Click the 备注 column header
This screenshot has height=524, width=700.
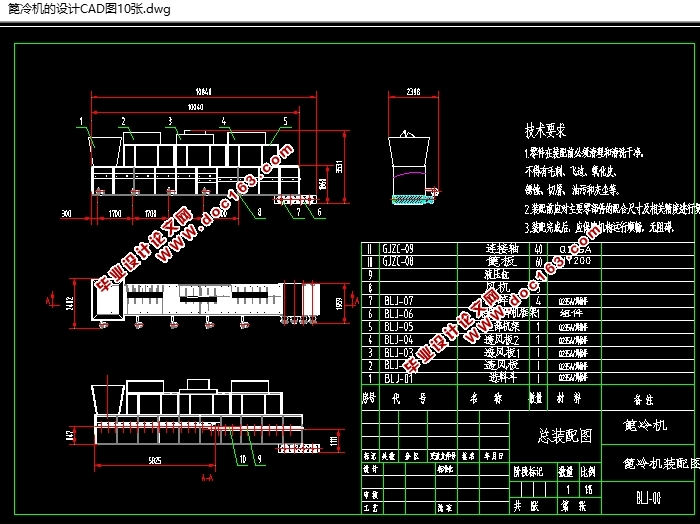643,399
